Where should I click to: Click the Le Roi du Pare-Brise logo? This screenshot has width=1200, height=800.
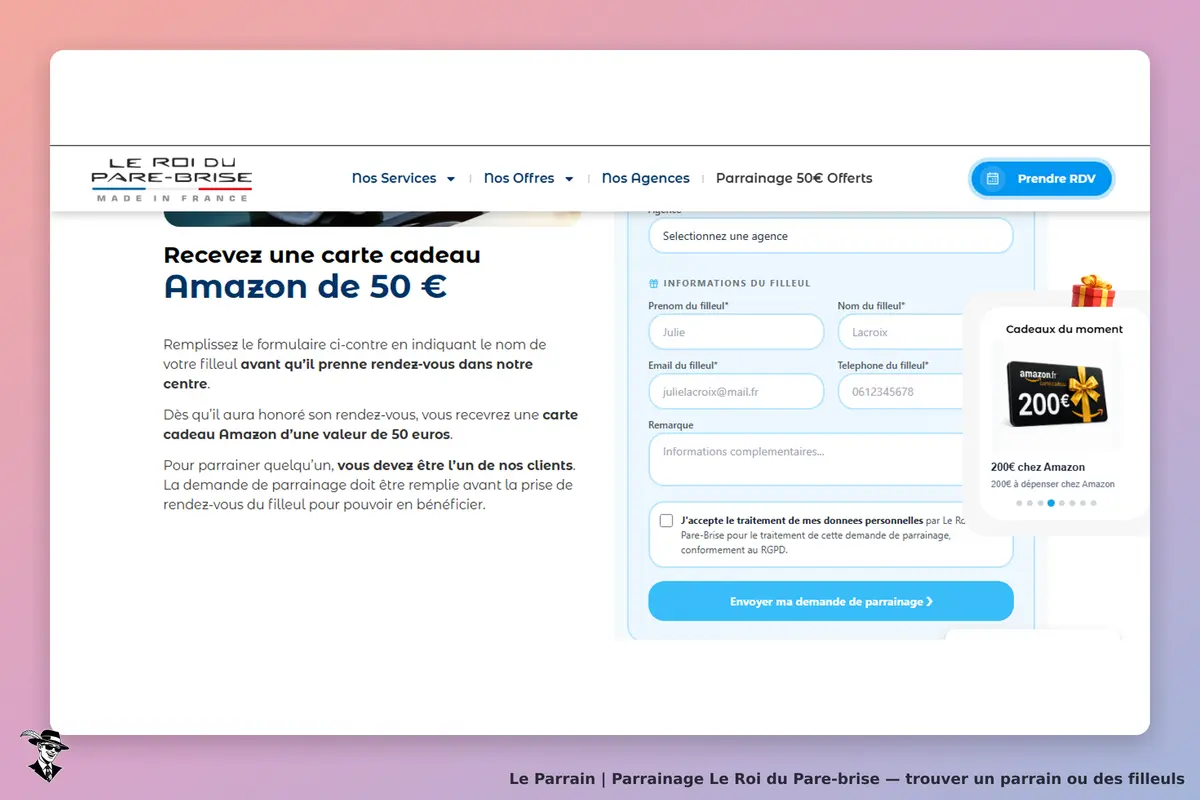[171, 179]
